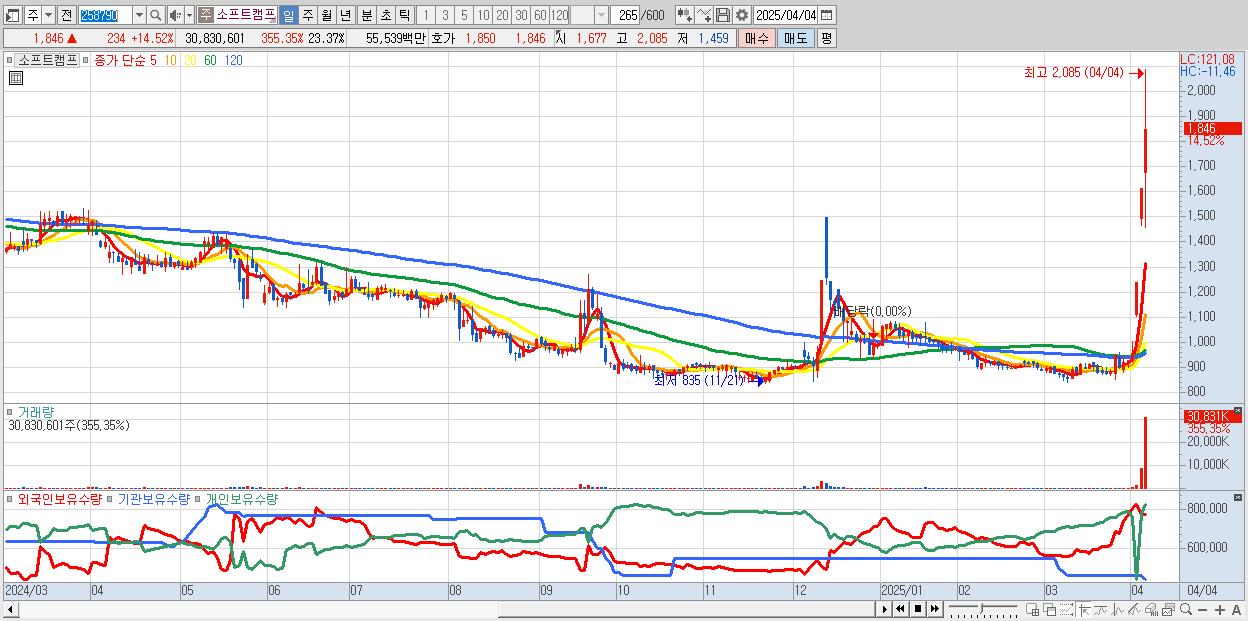Click the add indicator line icon
The width and height of the screenshot is (1248, 621).
click(704, 15)
